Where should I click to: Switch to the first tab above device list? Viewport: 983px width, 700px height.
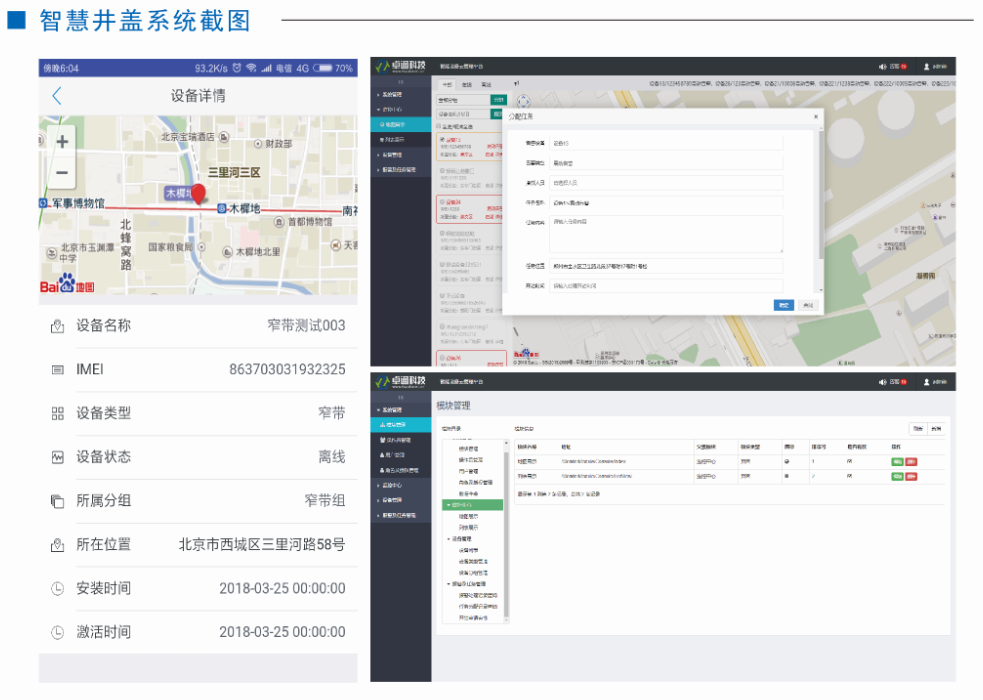click(447, 85)
